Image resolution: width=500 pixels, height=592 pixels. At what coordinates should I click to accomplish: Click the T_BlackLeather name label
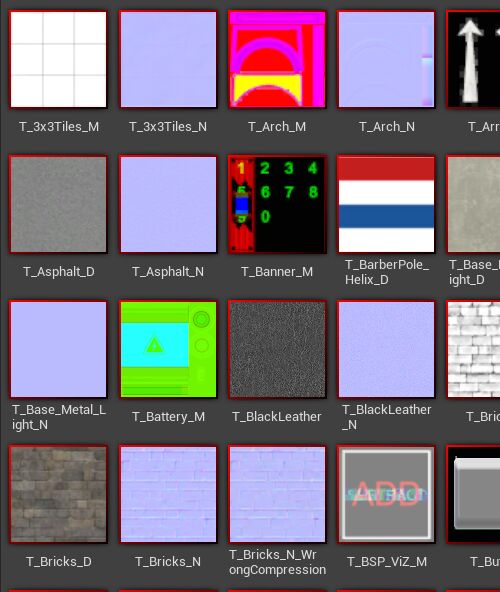click(x=277, y=417)
